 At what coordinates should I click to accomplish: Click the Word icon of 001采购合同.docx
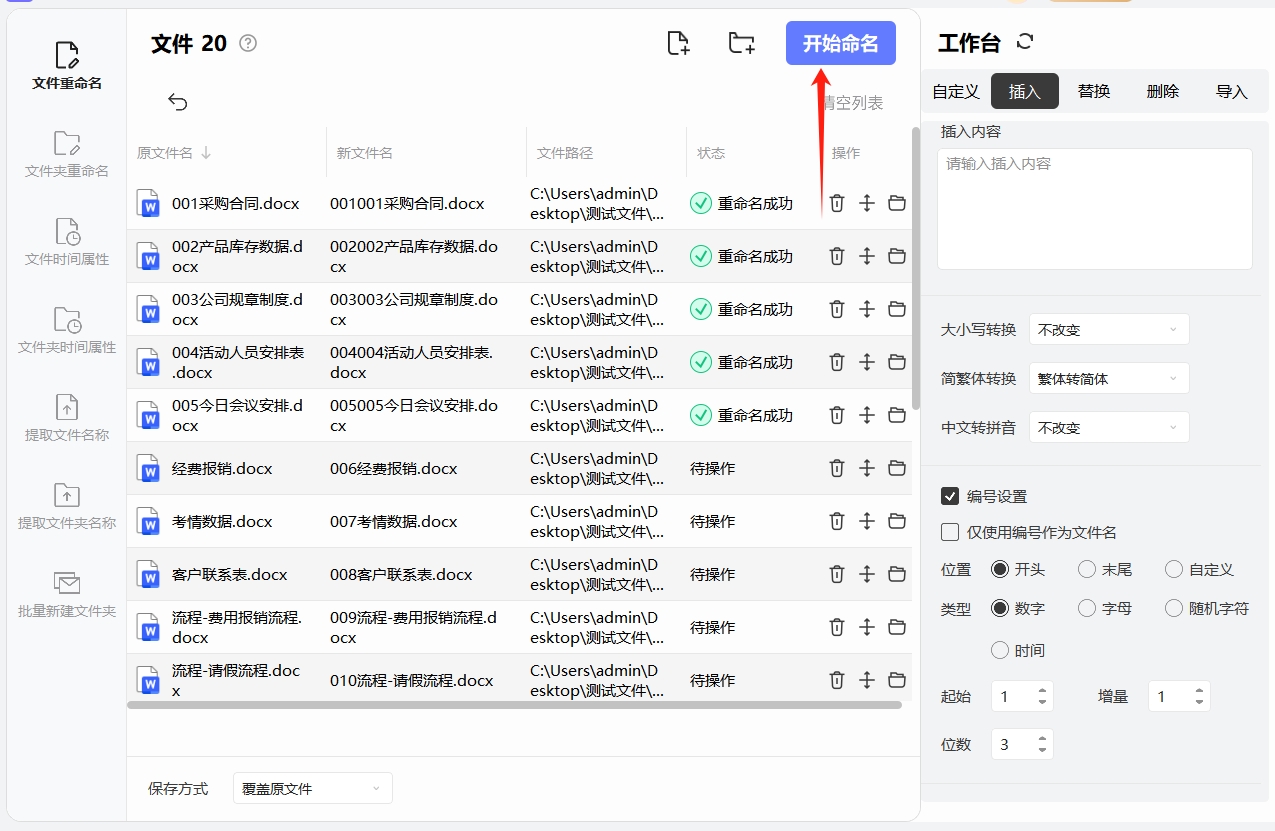(x=148, y=203)
